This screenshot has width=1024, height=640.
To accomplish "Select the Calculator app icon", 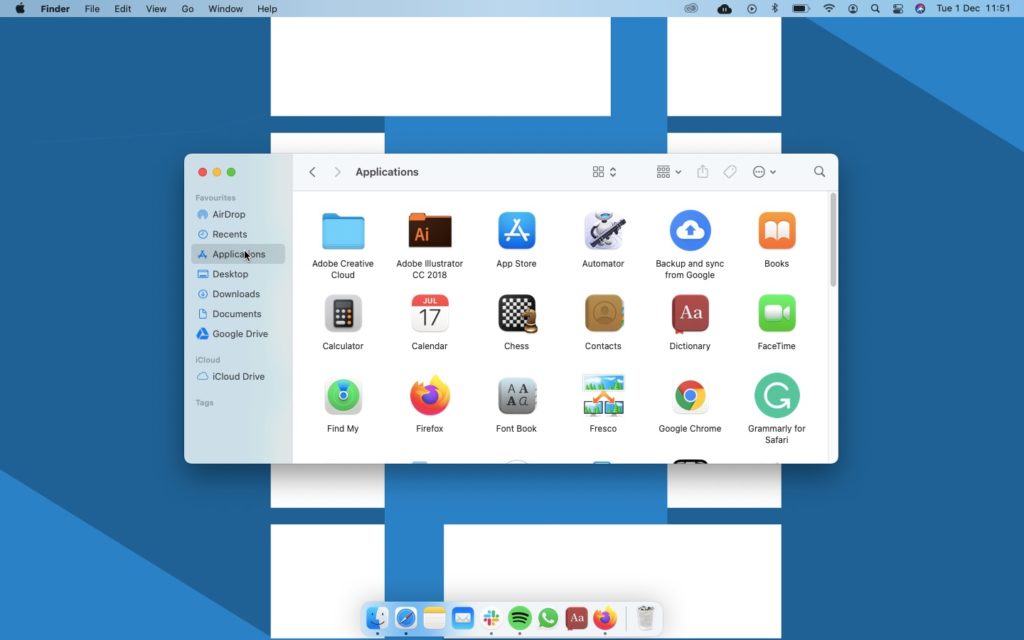I will (343, 314).
